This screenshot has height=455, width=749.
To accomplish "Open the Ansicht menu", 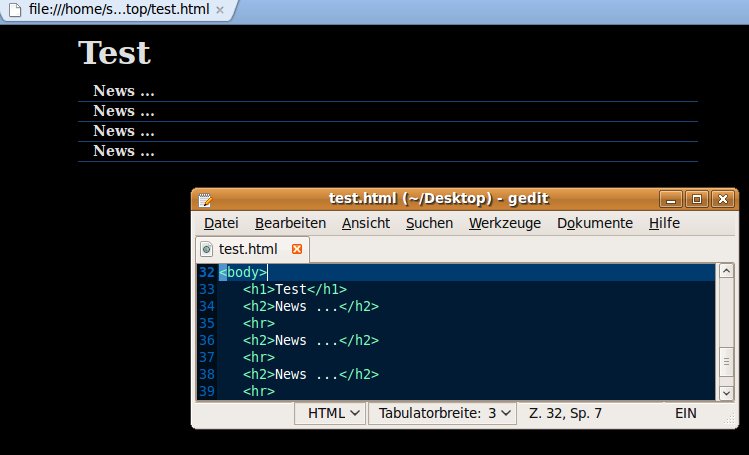I will [366, 223].
